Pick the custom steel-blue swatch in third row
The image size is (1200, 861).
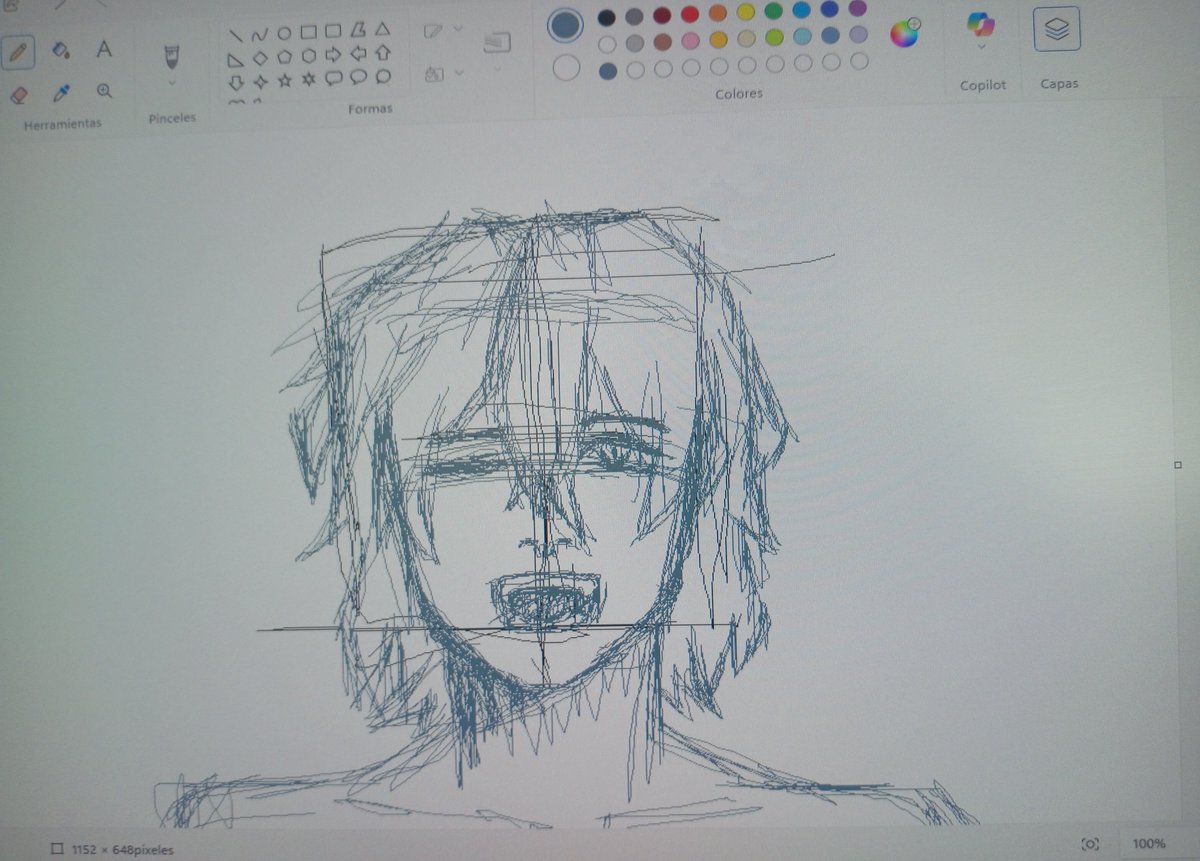608,71
